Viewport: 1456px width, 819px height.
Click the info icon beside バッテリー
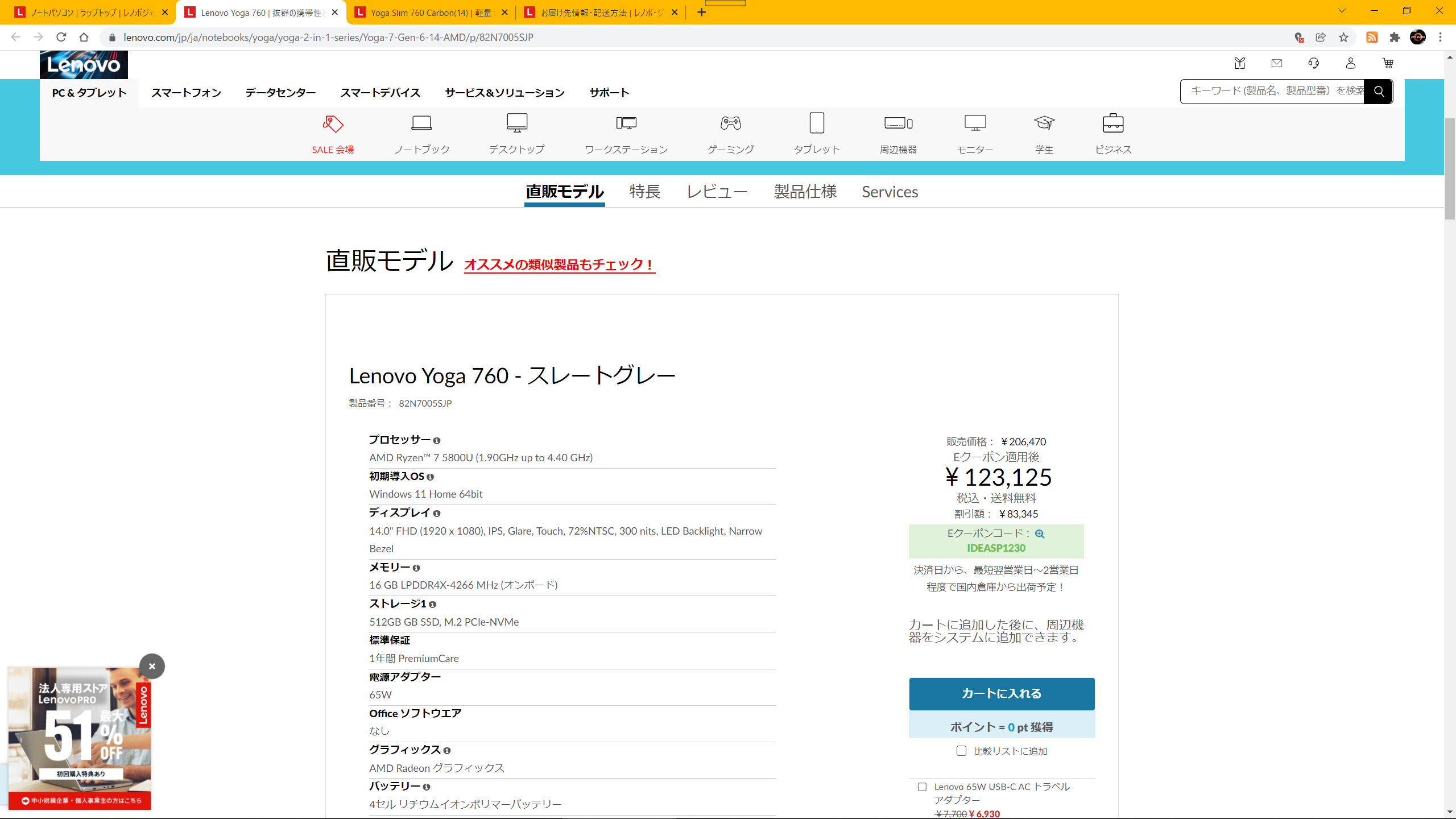tap(427, 787)
